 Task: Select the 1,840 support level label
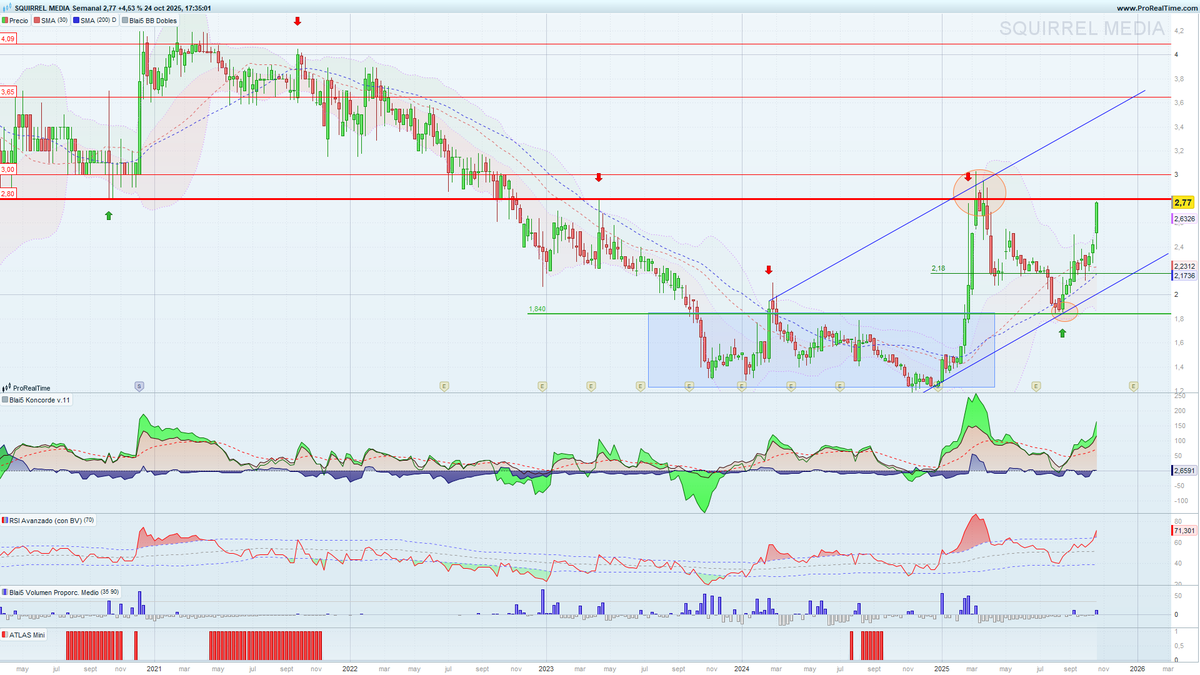536,309
